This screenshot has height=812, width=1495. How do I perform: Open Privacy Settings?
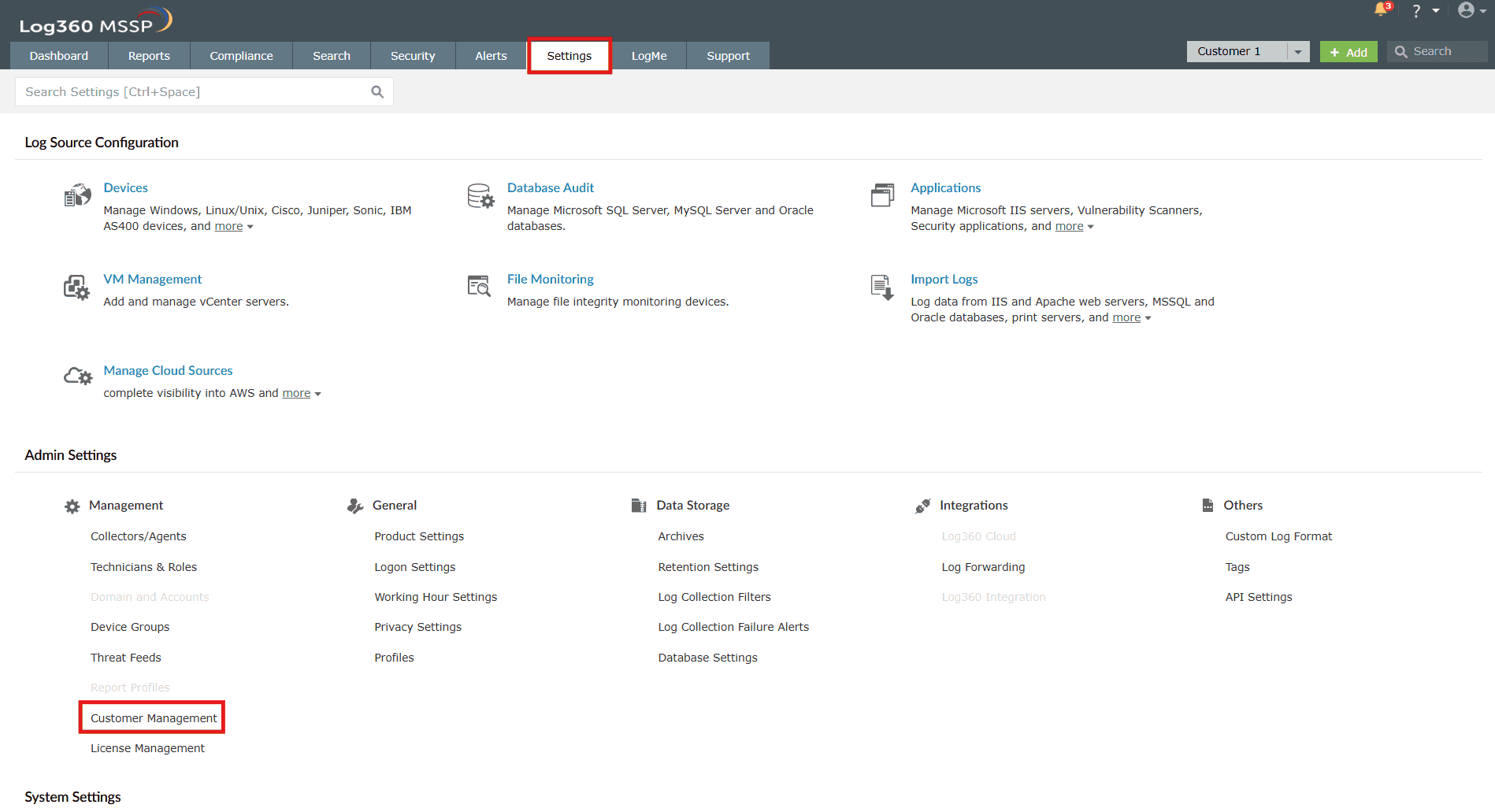click(x=418, y=627)
